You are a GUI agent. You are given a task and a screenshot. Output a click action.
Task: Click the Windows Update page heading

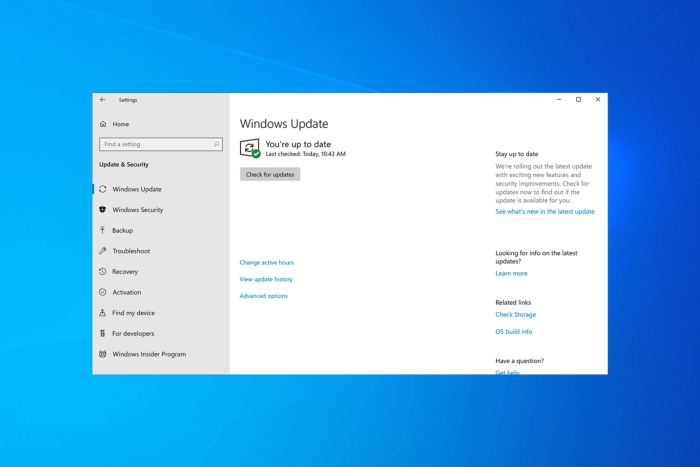click(x=284, y=124)
